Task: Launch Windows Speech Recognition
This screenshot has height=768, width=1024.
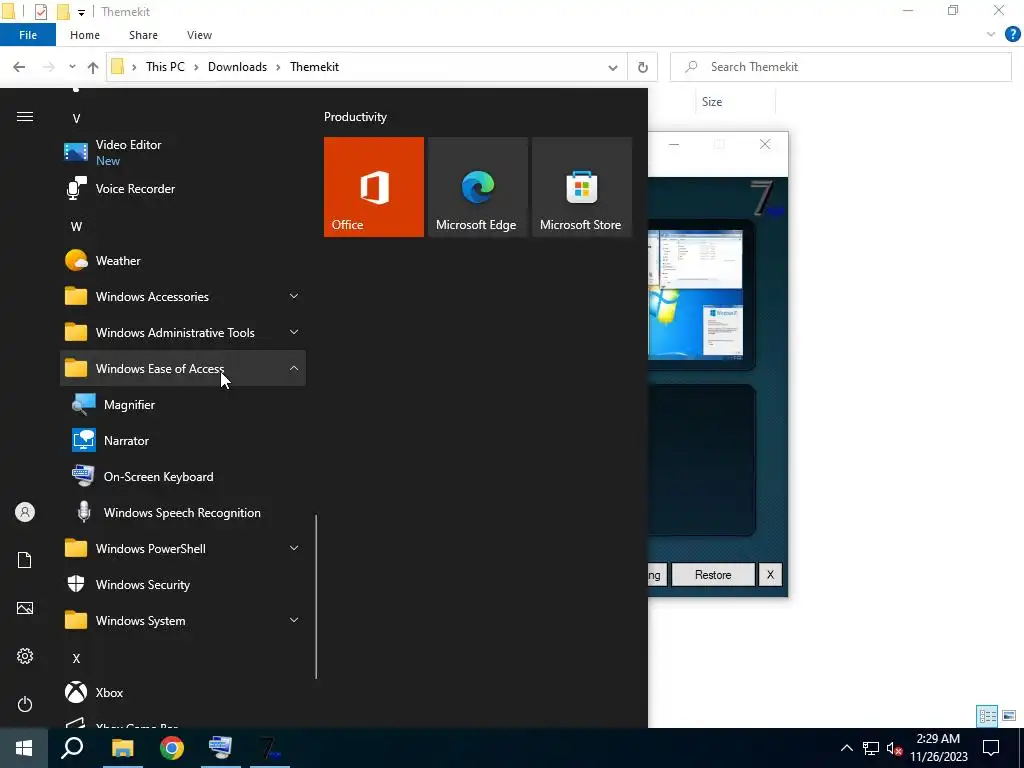Action: 183,513
